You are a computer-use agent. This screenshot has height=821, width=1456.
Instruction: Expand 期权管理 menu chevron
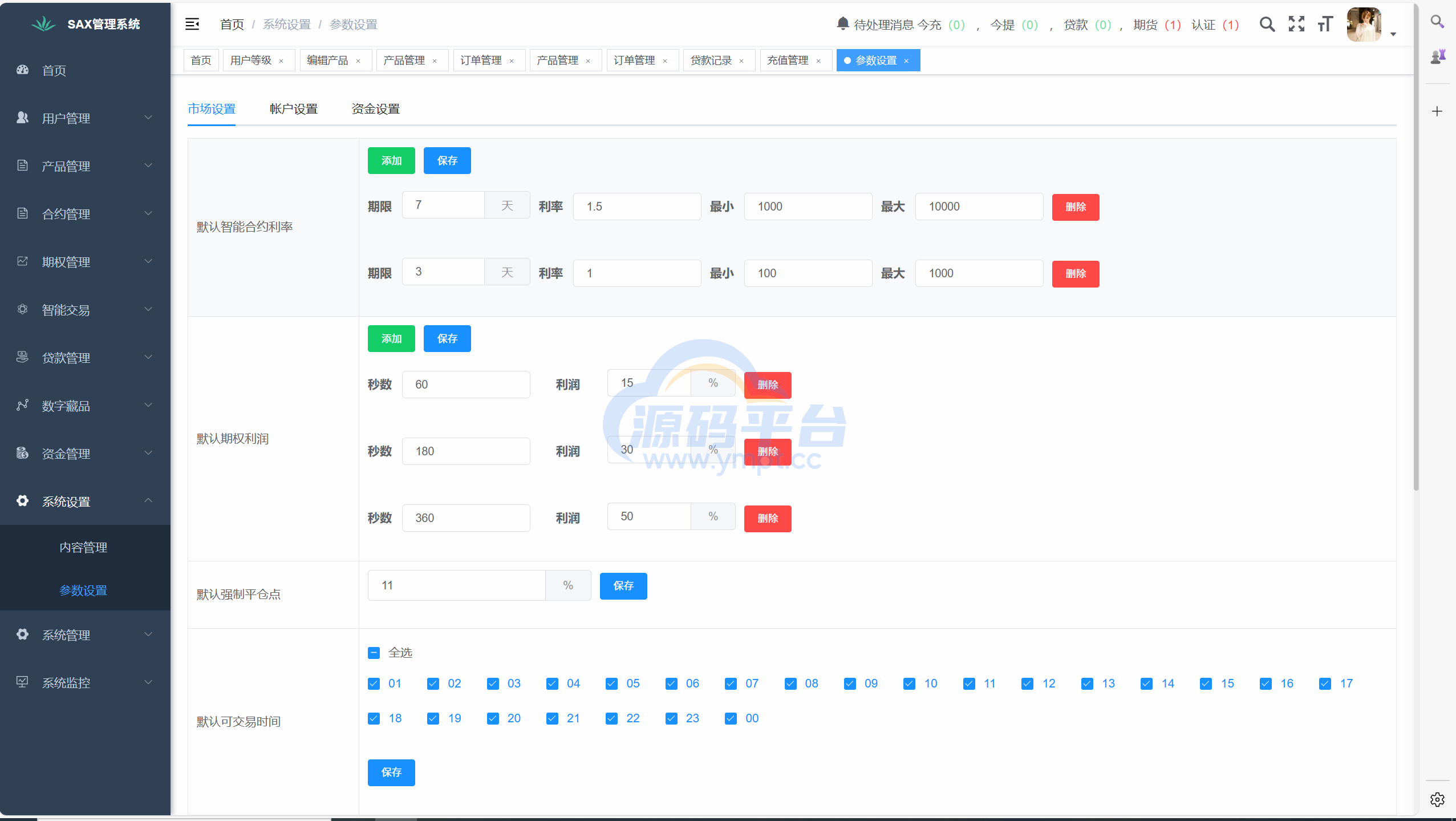148,261
